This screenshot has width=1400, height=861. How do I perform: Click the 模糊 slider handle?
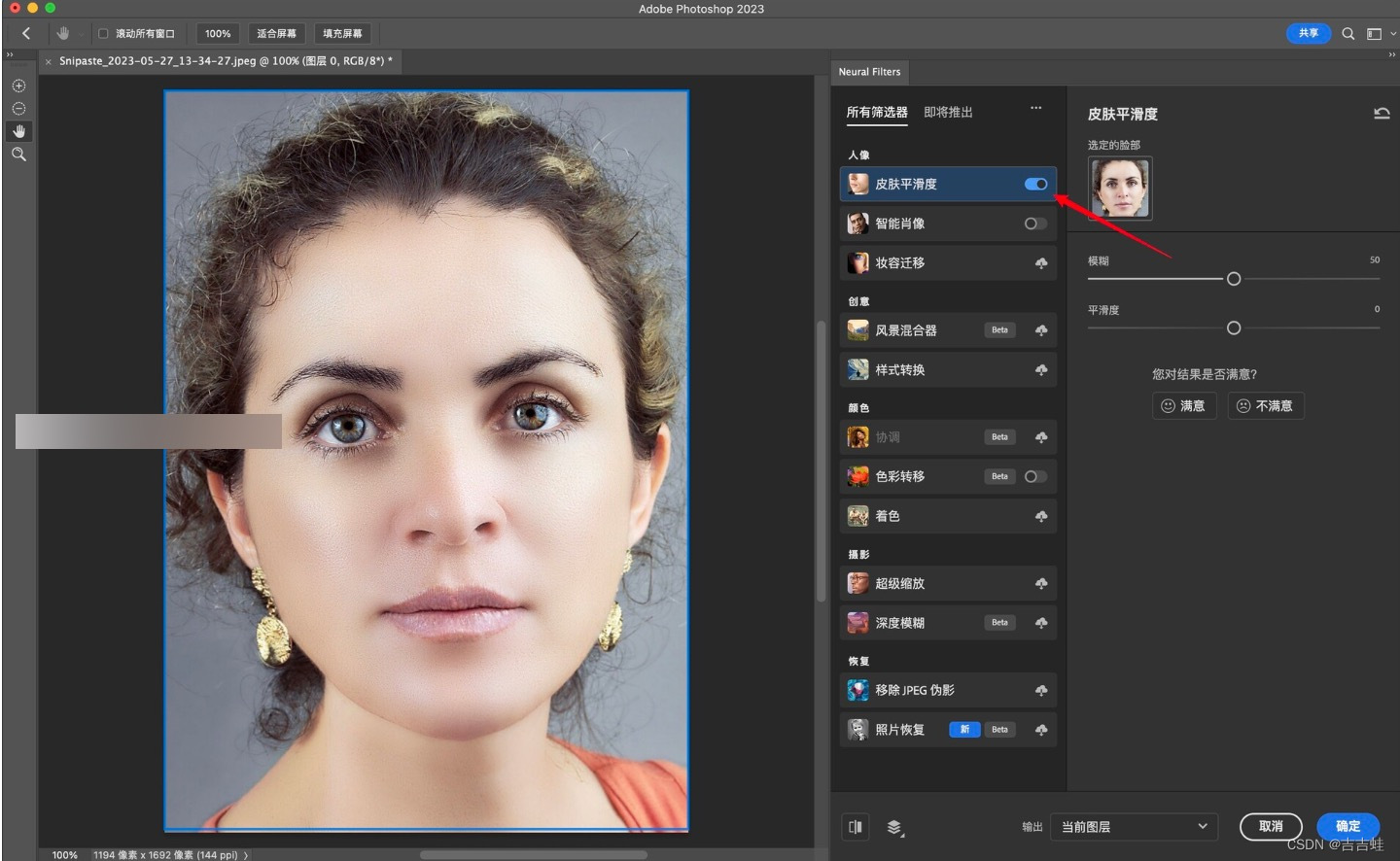click(1234, 279)
